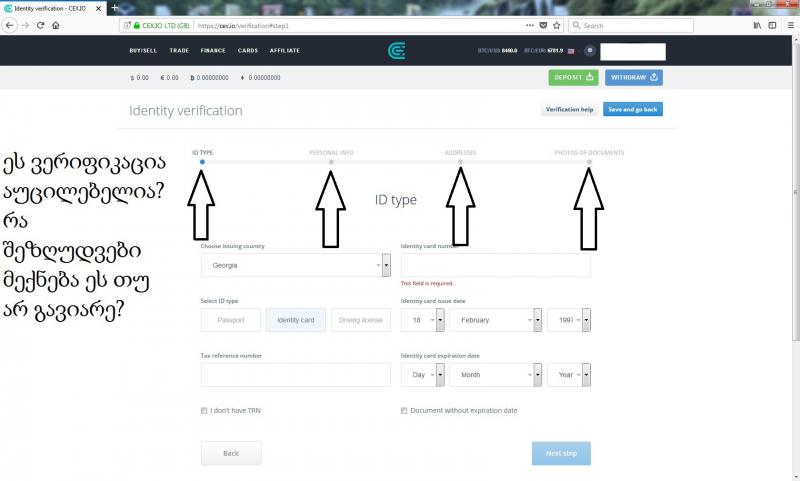The width and height of the screenshot is (800, 481).
Task: Open the issue date month dropdown
Action: (x=537, y=320)
